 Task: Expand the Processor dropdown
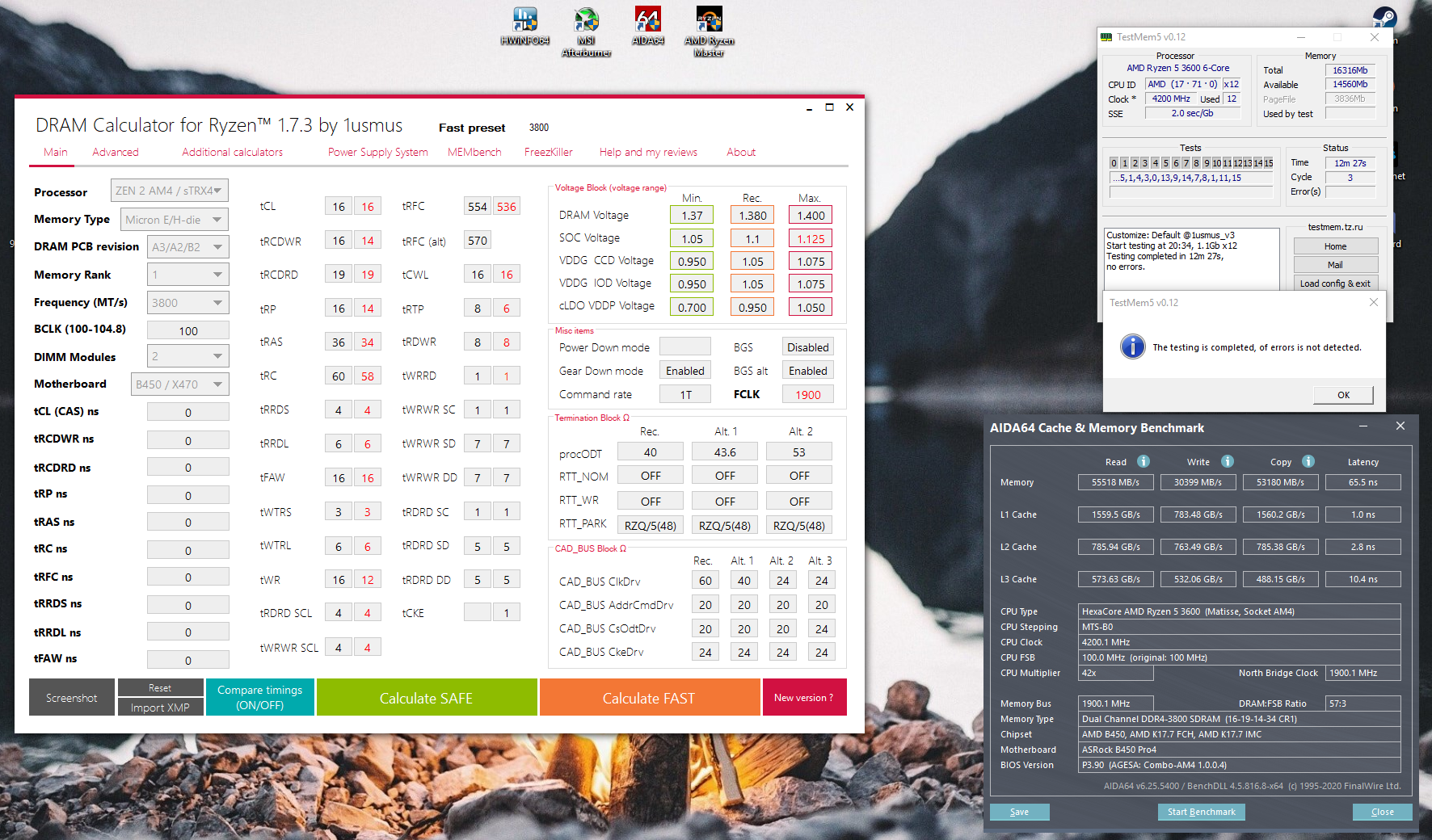point(170,191)
